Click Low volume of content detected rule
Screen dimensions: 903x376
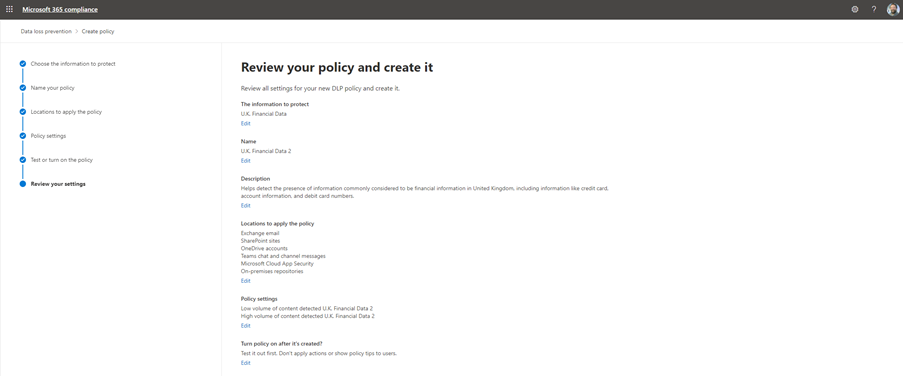(306, 309)
